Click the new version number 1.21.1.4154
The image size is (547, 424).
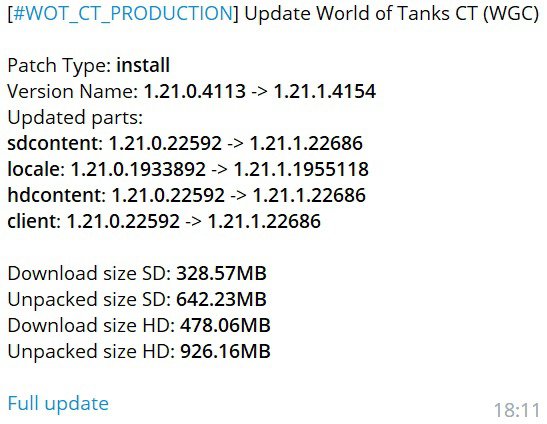pos(325,91)
